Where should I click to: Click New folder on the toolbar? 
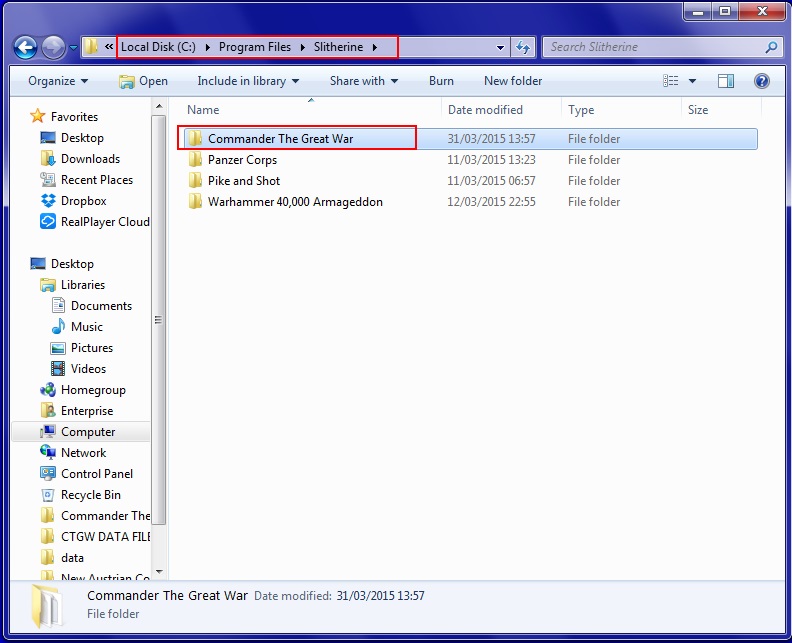(513, 81)
